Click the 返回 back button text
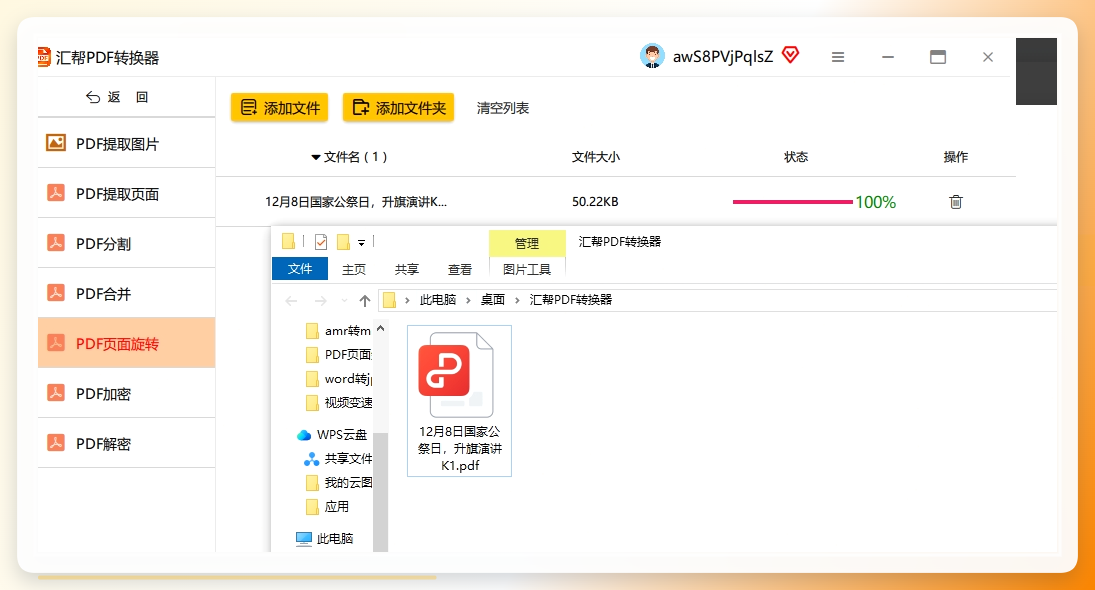 coord(127,97)
